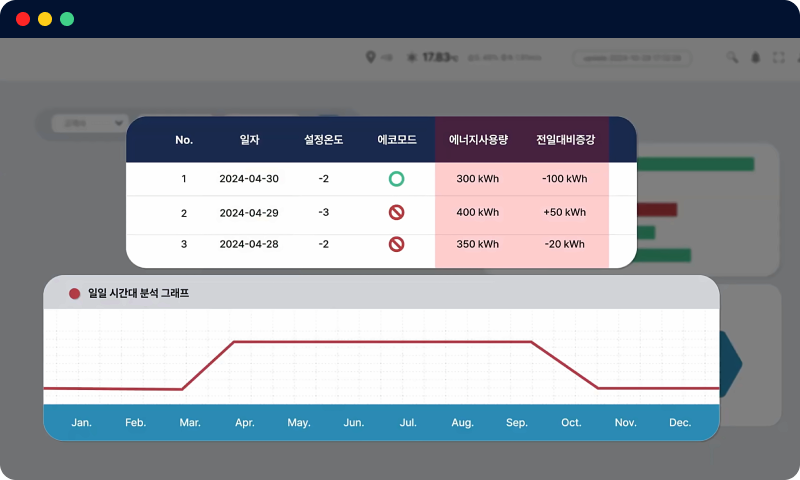
Task: Click the Oct. axis label
Action: pos(571,423)
